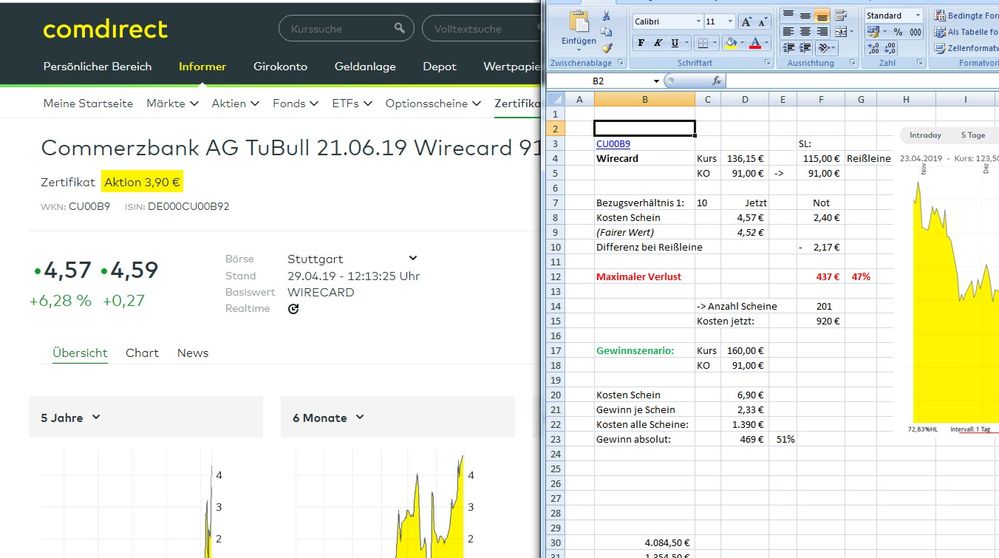Click the insert function fx icon
Image resolution: width=999 pixels, height=558 pixels.
pyautogui.click(x=716, y=80)
